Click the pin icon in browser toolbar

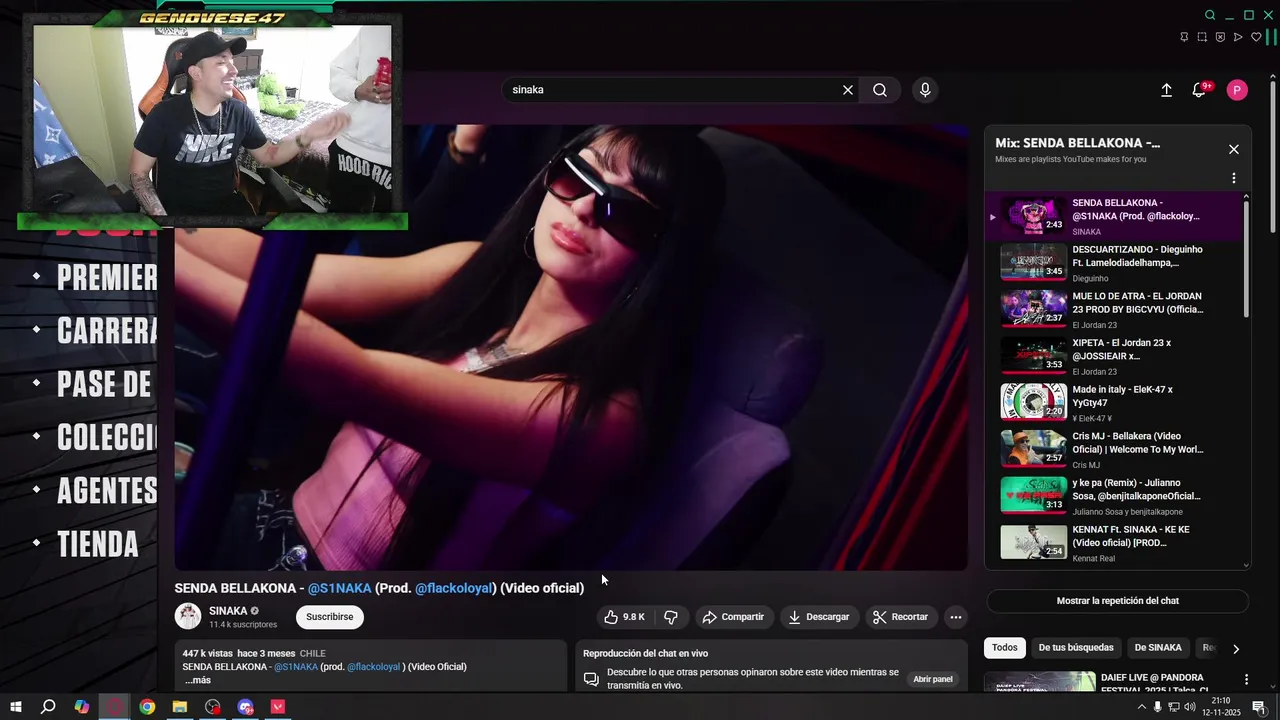click(1184, 37)
